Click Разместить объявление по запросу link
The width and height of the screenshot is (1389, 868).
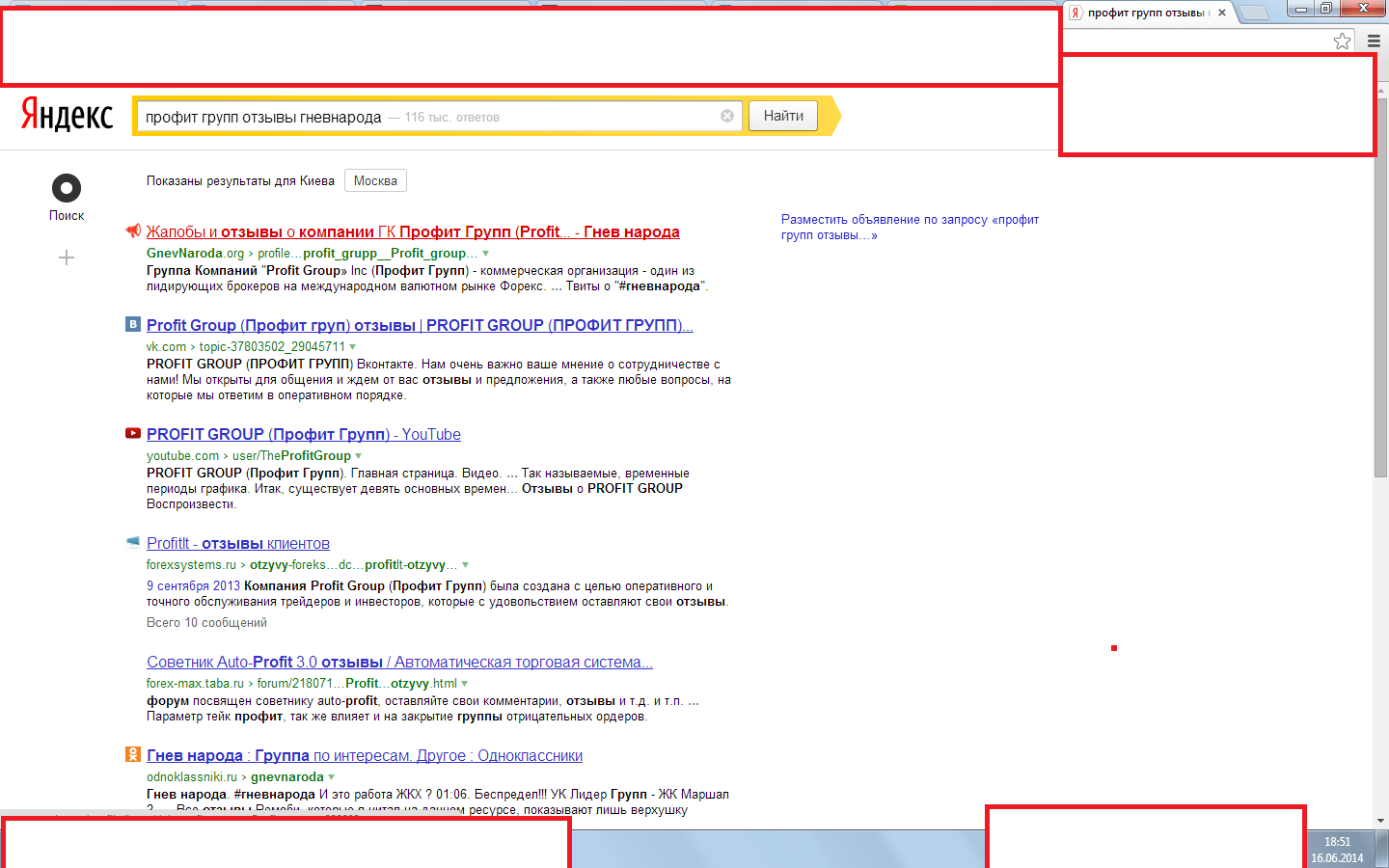tap(910, 227)
